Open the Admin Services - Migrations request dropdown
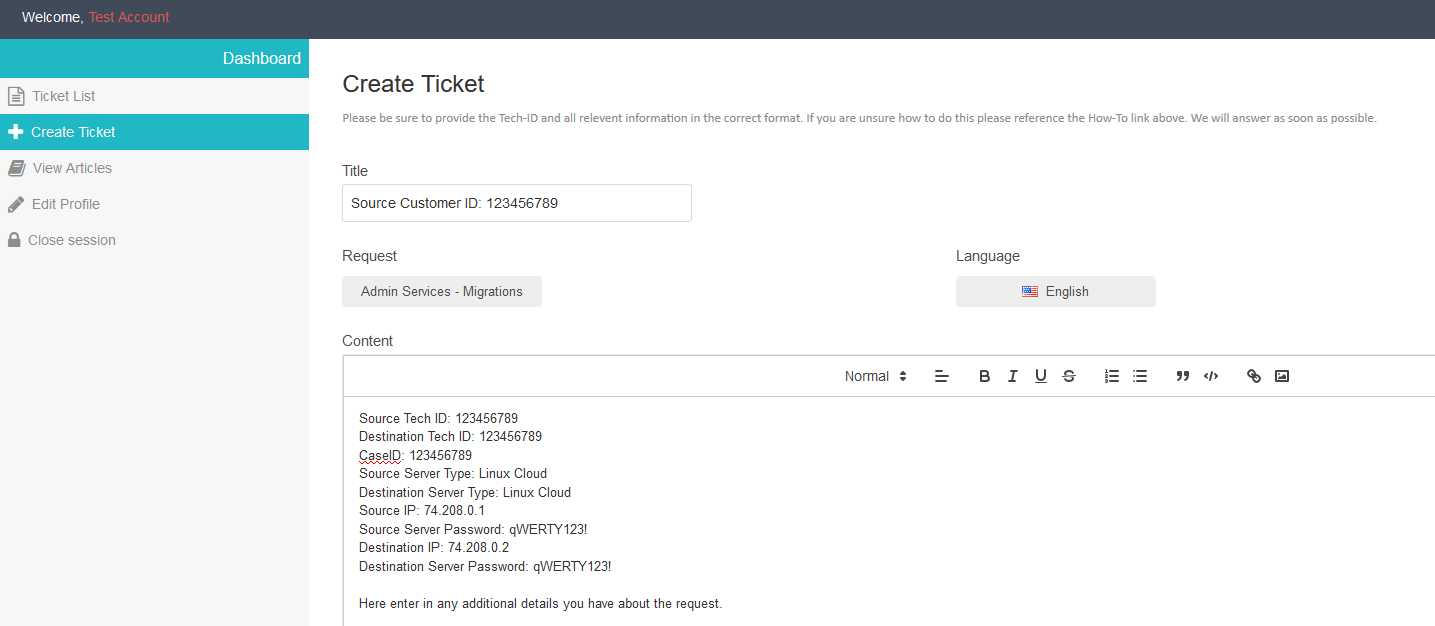The image size is (1435, 626). (442, 292)
